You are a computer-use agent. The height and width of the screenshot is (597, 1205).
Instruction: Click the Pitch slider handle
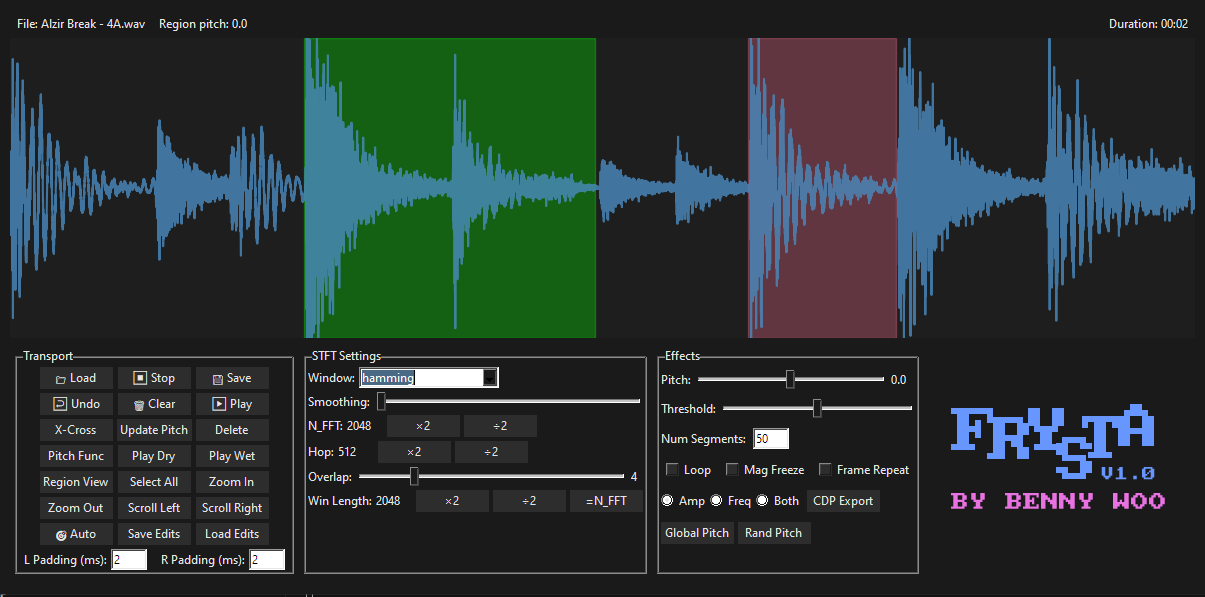tap(790, 379)
